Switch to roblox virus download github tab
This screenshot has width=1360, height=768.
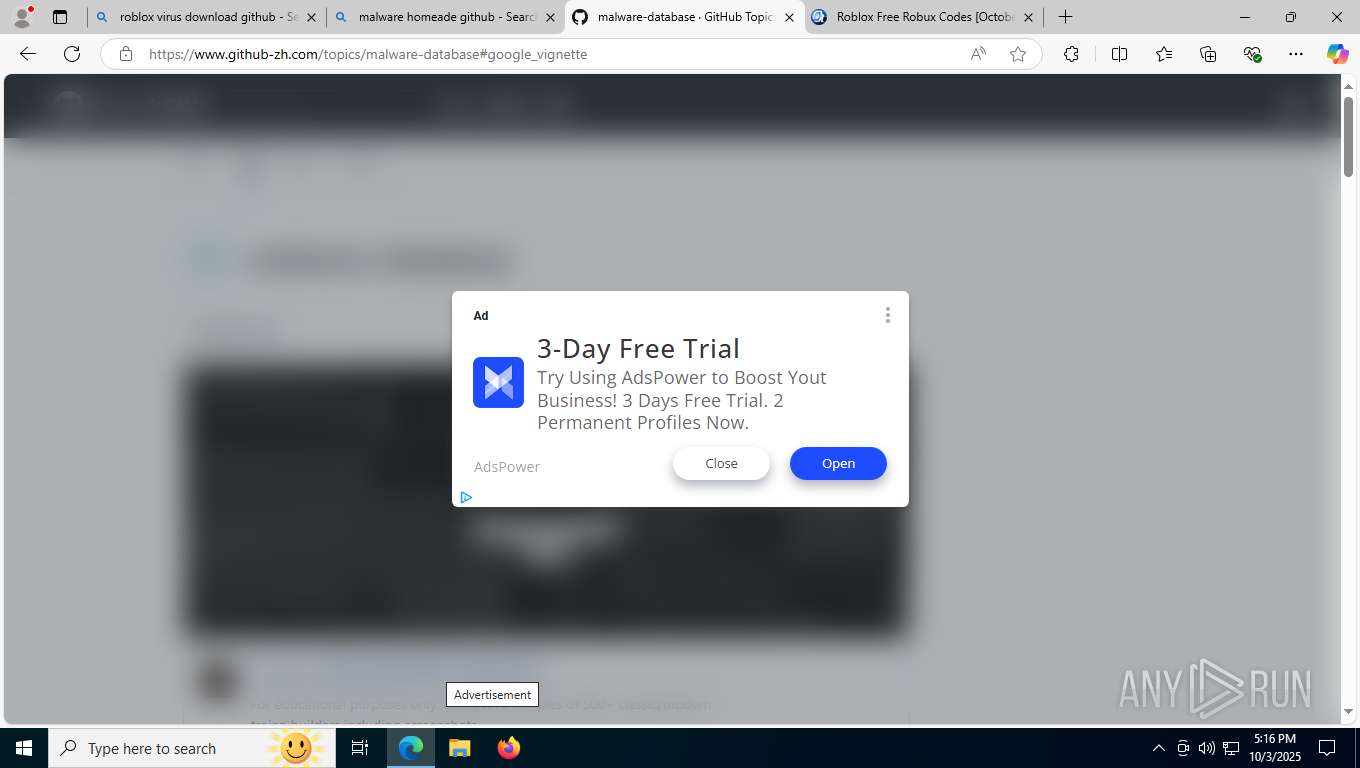point(206,17)
